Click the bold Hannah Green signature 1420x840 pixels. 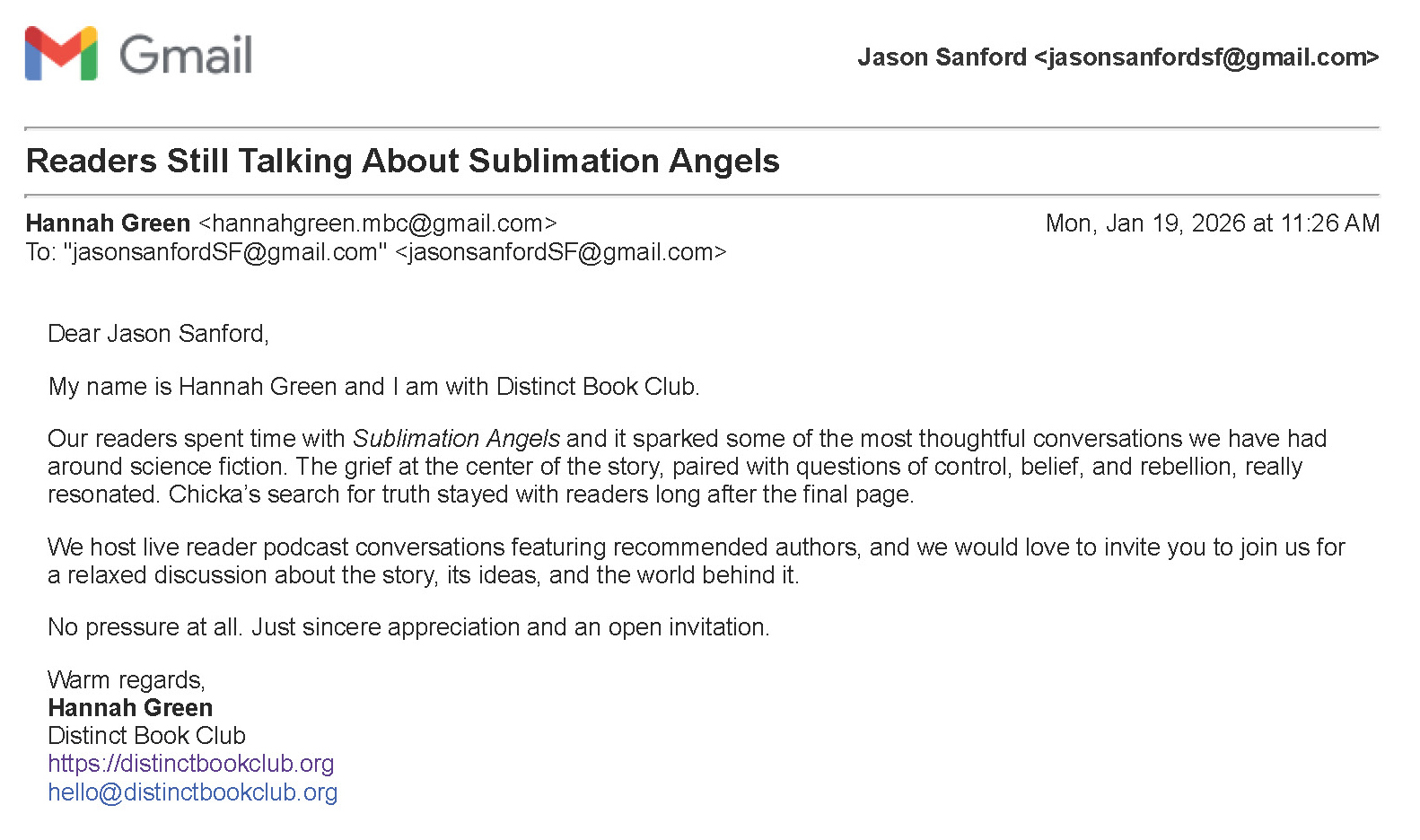coord(130,708)
